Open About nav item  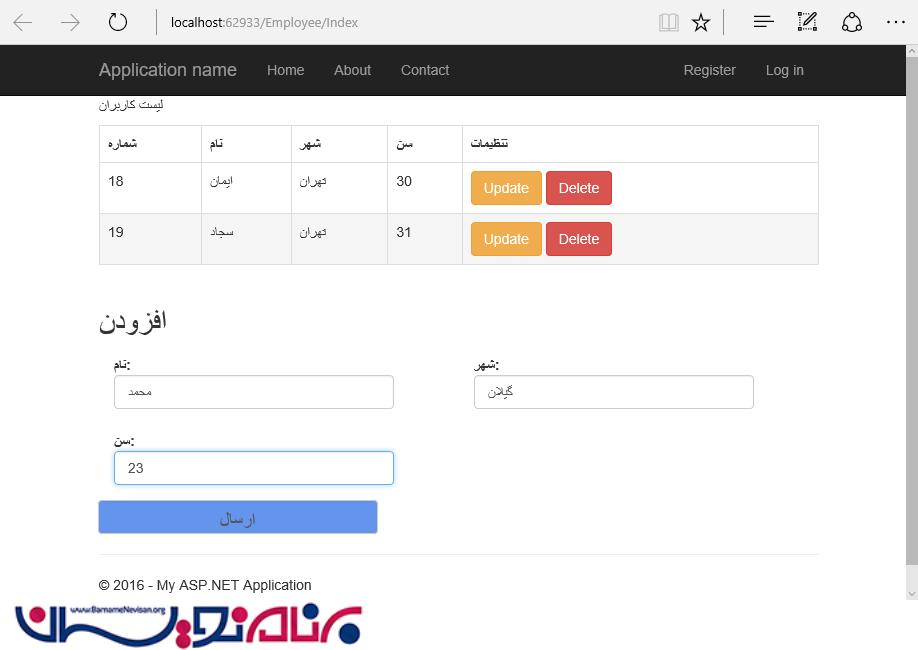(x=352, y=70)
